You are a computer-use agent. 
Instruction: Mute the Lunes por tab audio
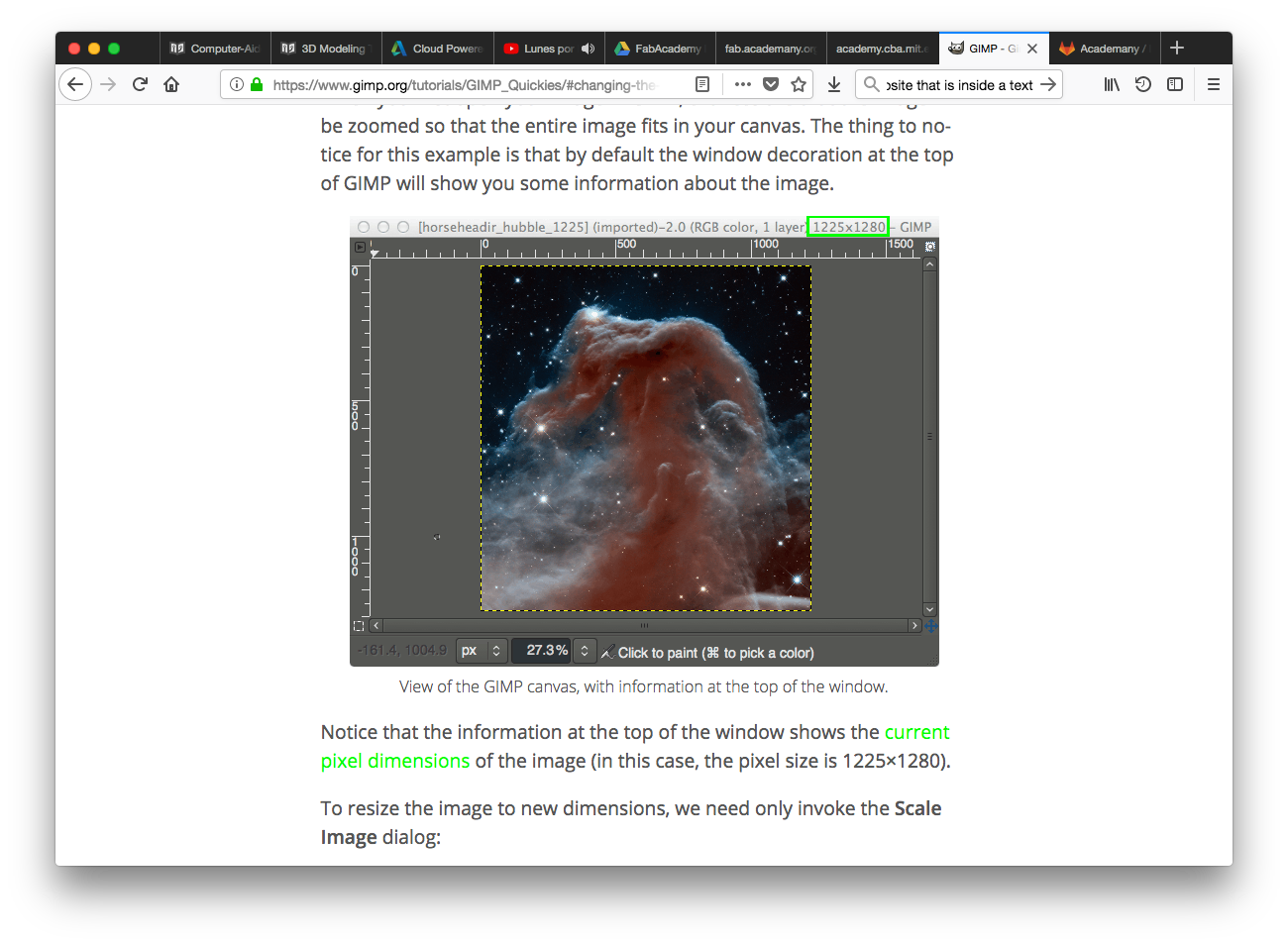(588, 48)
